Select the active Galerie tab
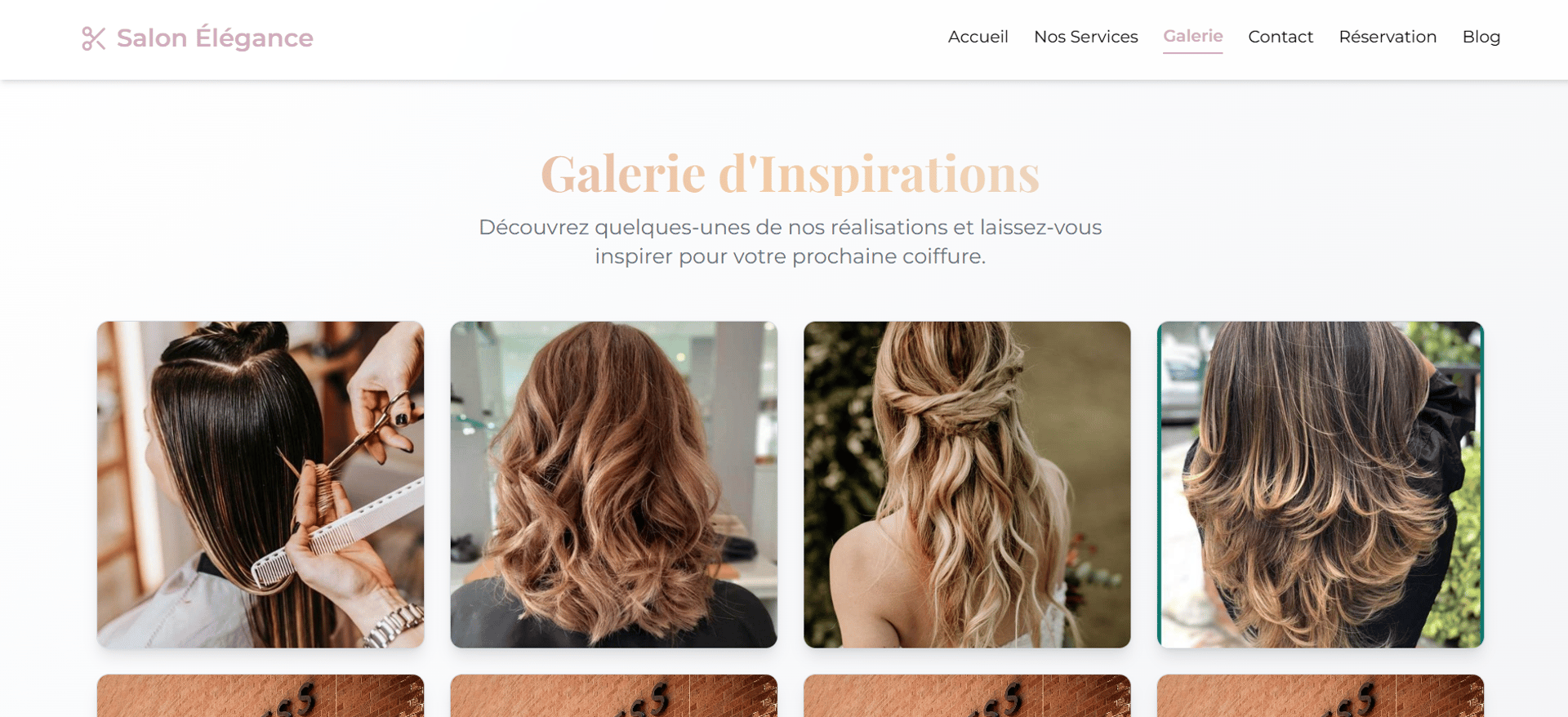 (1192, 36)
